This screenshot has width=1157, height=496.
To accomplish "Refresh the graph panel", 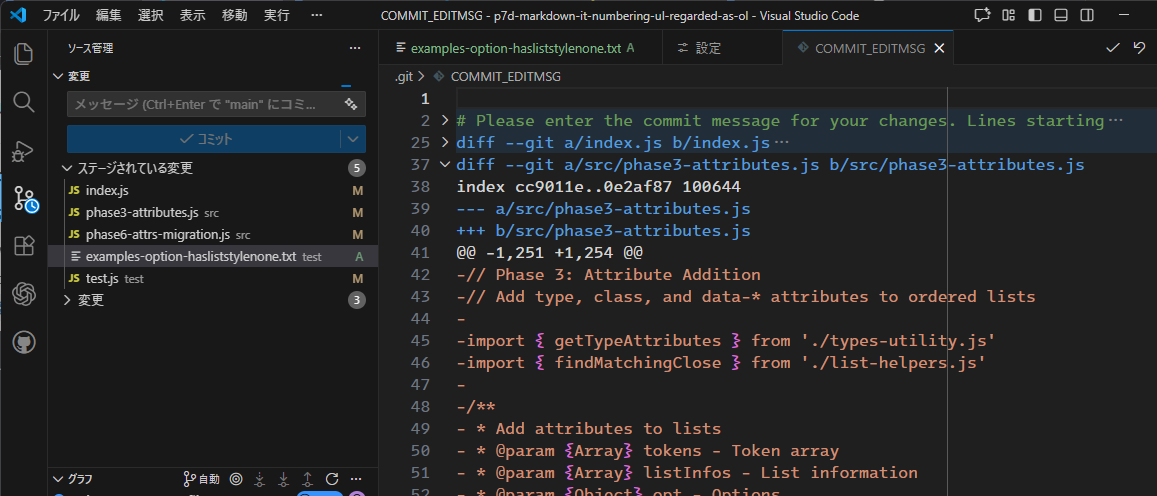I will tap(332, 479).
